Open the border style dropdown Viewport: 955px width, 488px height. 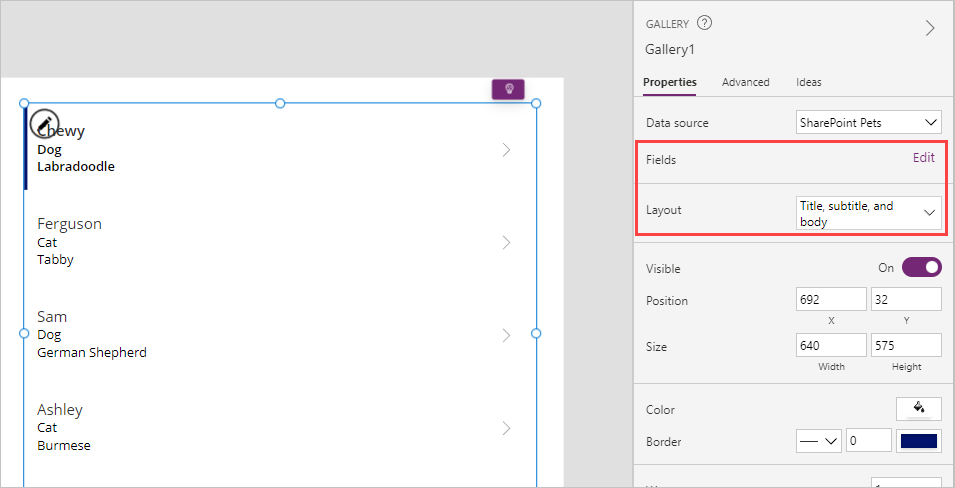point(819,441)
